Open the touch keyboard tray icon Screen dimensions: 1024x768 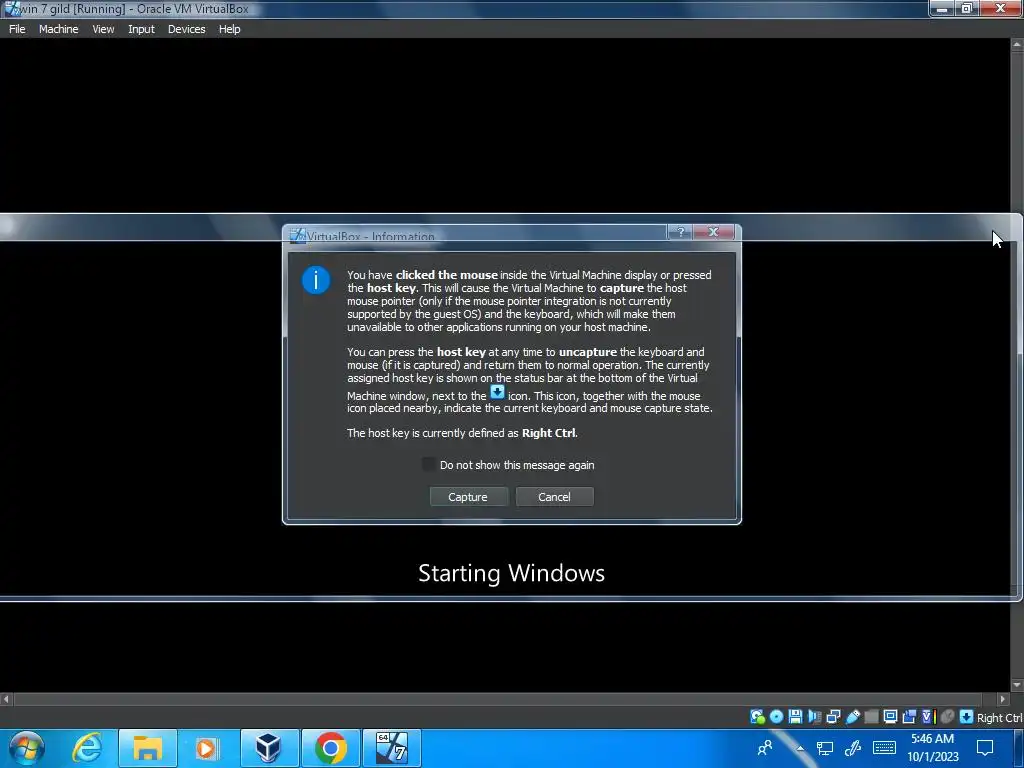pyautogui.click(x=884, y=748)
